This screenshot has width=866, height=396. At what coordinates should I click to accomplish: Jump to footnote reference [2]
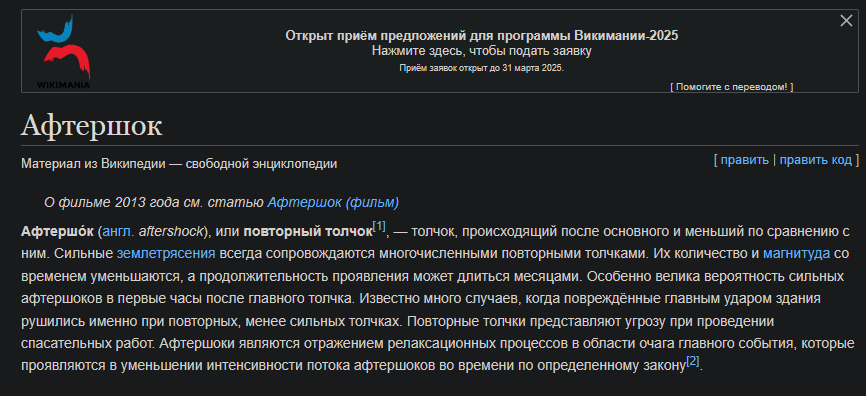[693, 361]
